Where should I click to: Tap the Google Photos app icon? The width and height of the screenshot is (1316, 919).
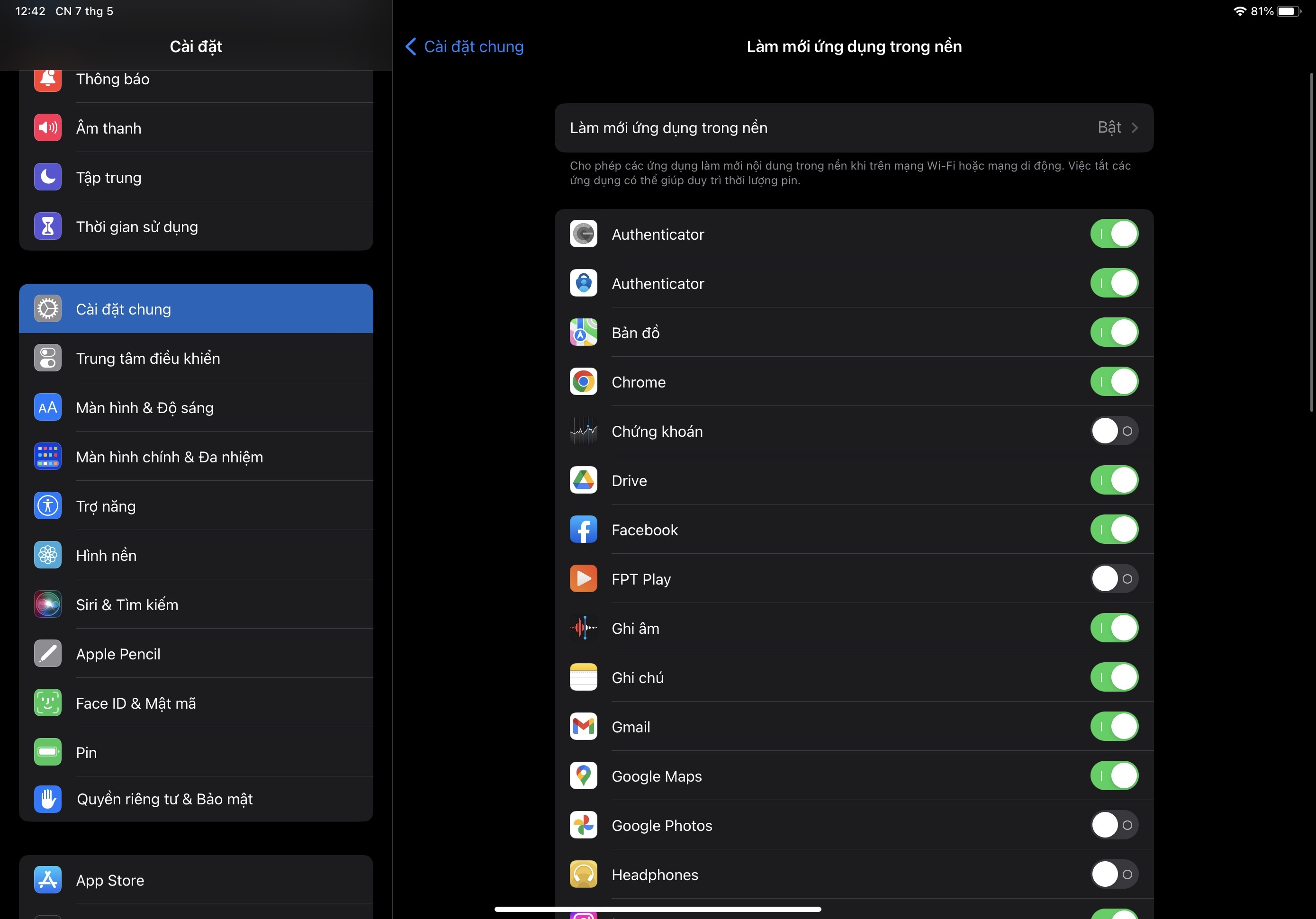[x=584, y=825]
